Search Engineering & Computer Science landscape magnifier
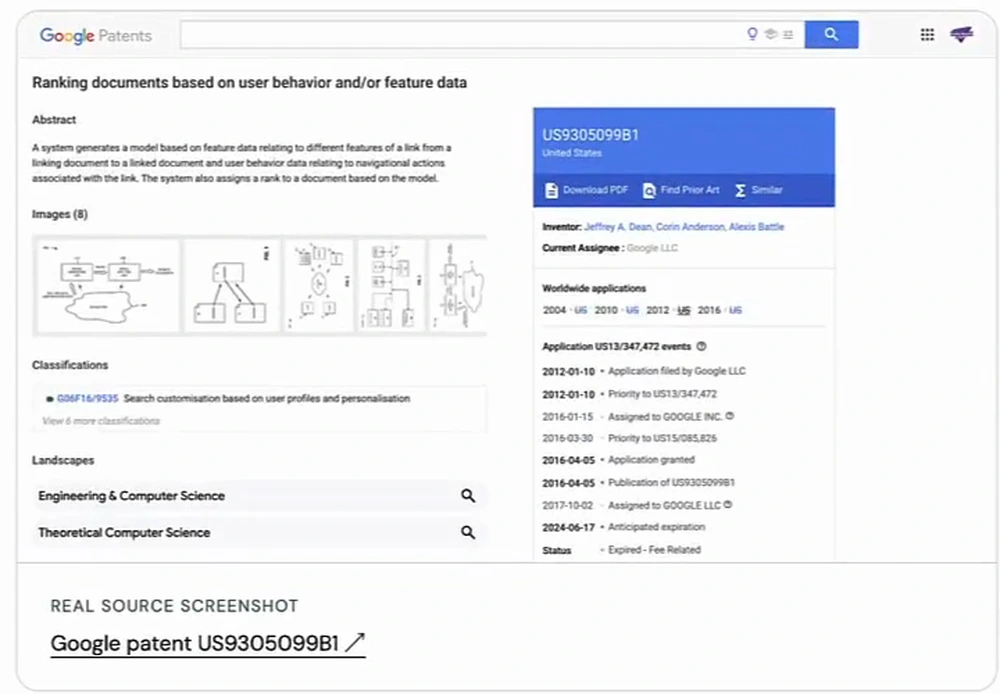Image resolution: width=1000 pixels, height=694 pixels. tap(467, 496)
